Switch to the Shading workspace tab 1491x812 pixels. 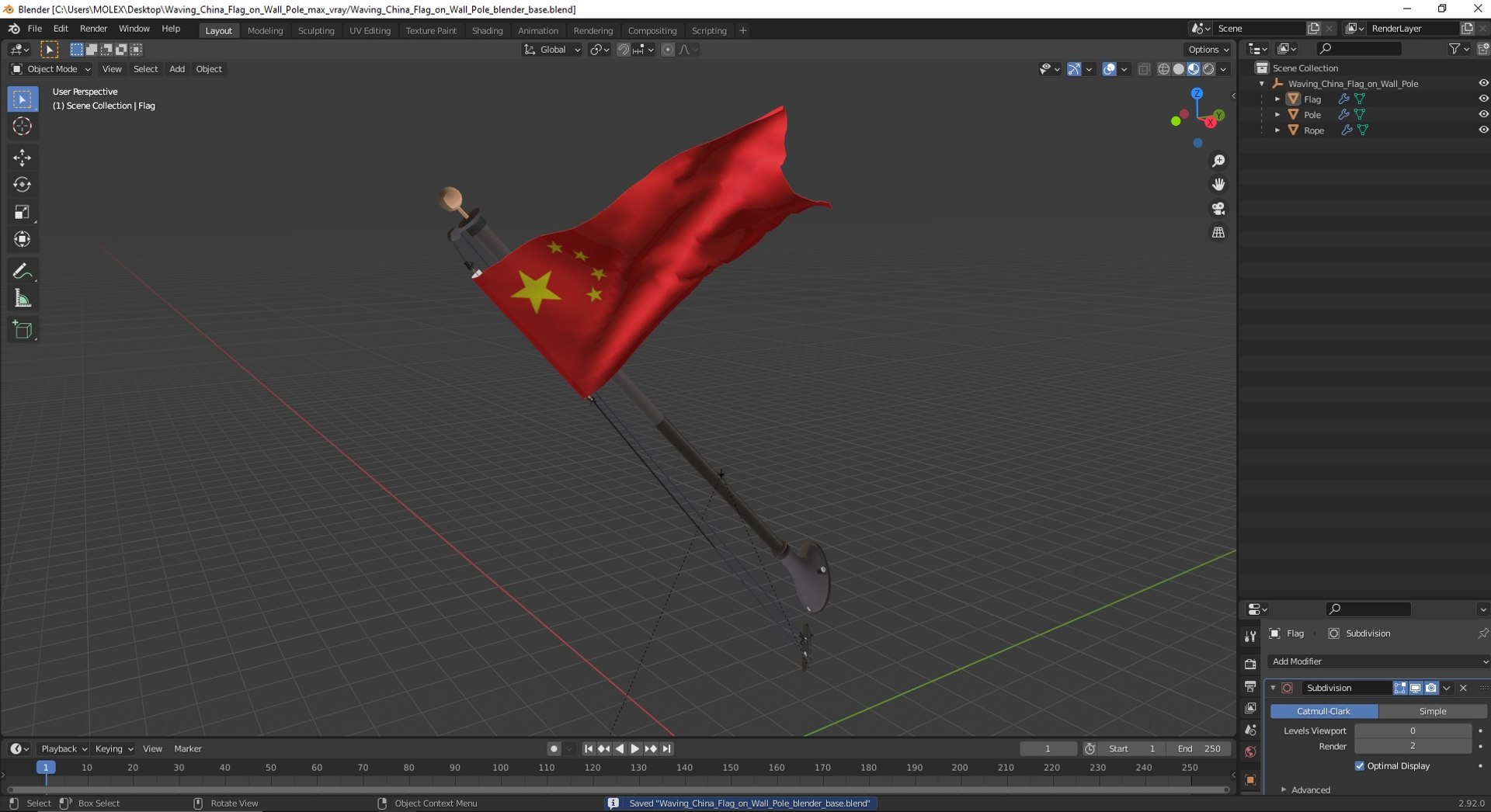pyautogui.click(x=487, y=30)
